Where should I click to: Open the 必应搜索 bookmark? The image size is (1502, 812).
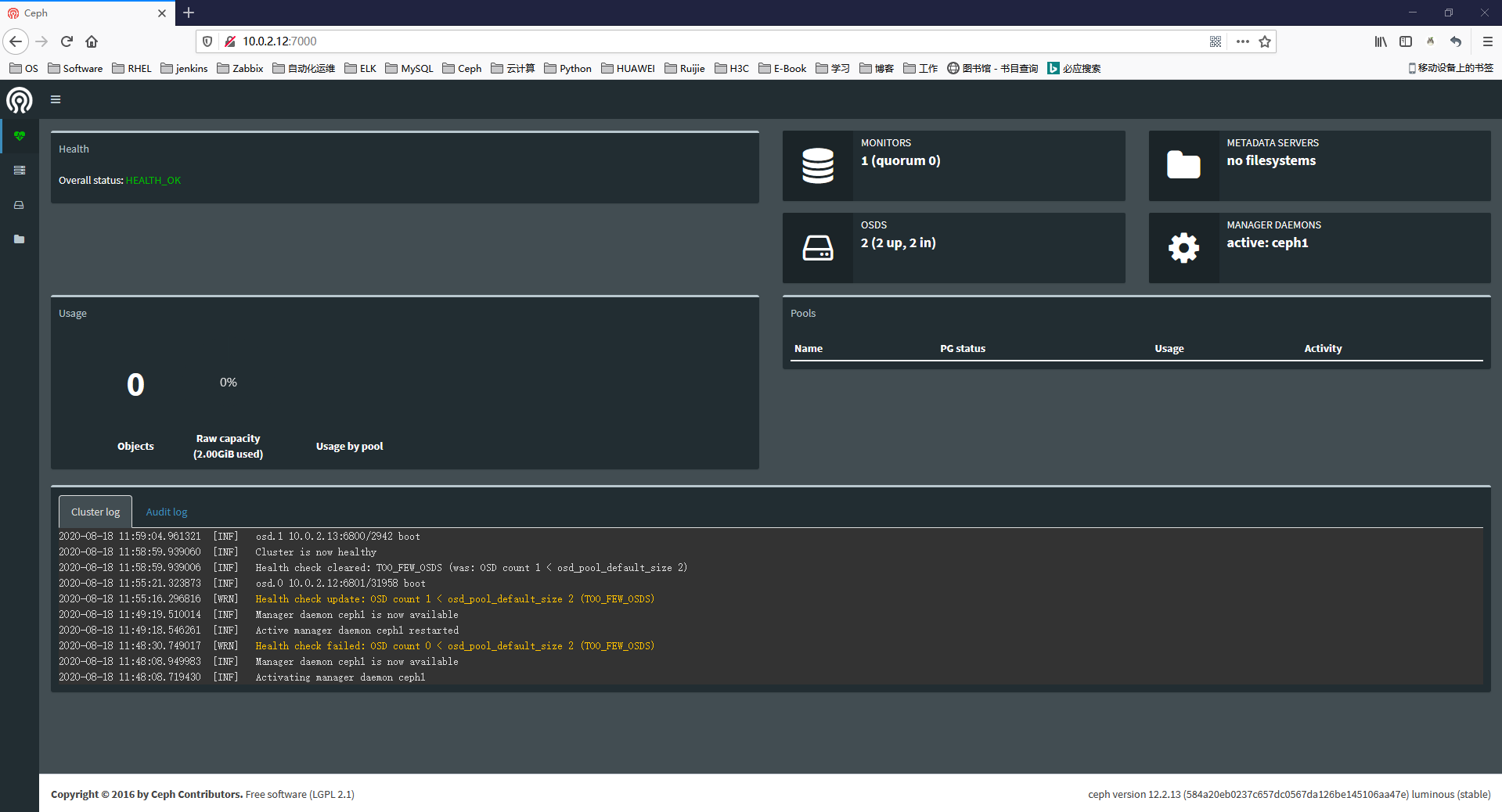(1074, 68)
